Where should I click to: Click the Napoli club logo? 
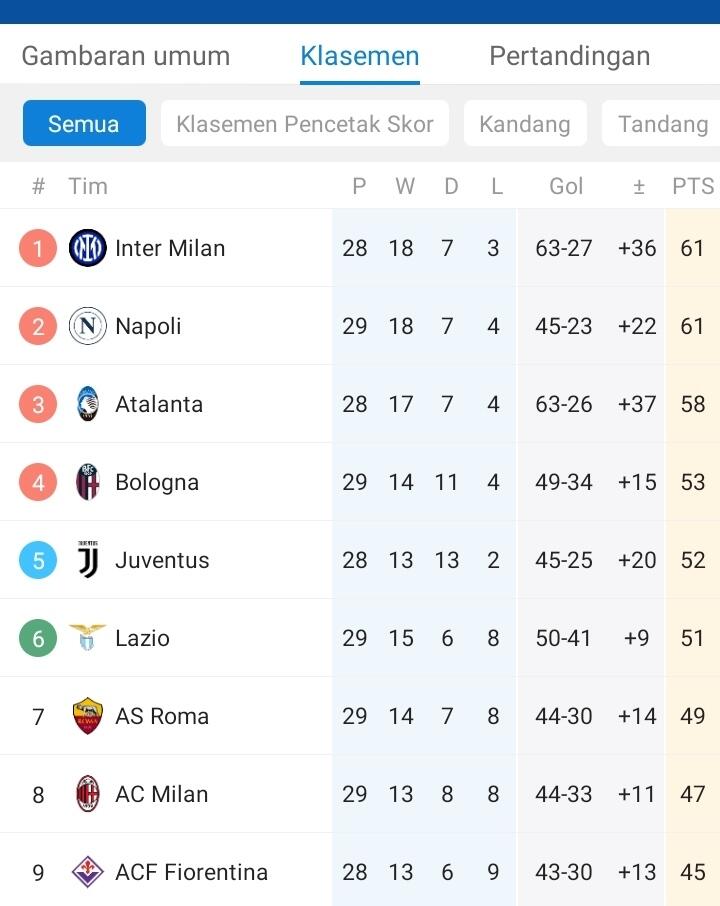point(88,326)
